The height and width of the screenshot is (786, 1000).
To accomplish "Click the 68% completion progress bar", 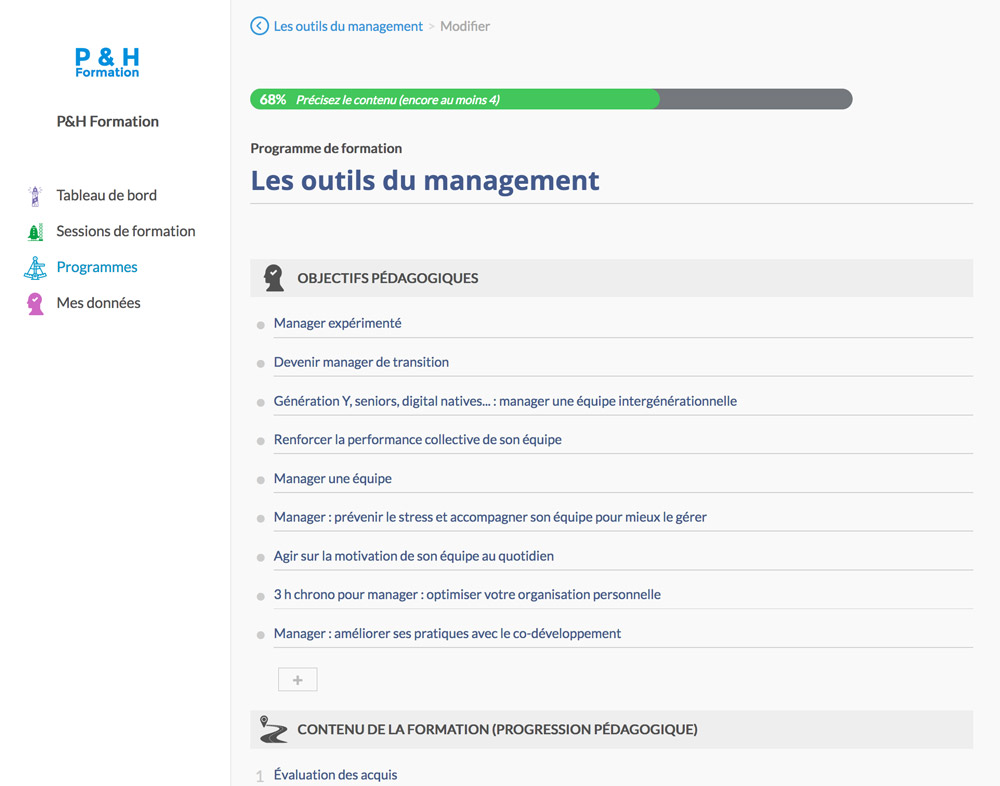I will tap(550, 99).
